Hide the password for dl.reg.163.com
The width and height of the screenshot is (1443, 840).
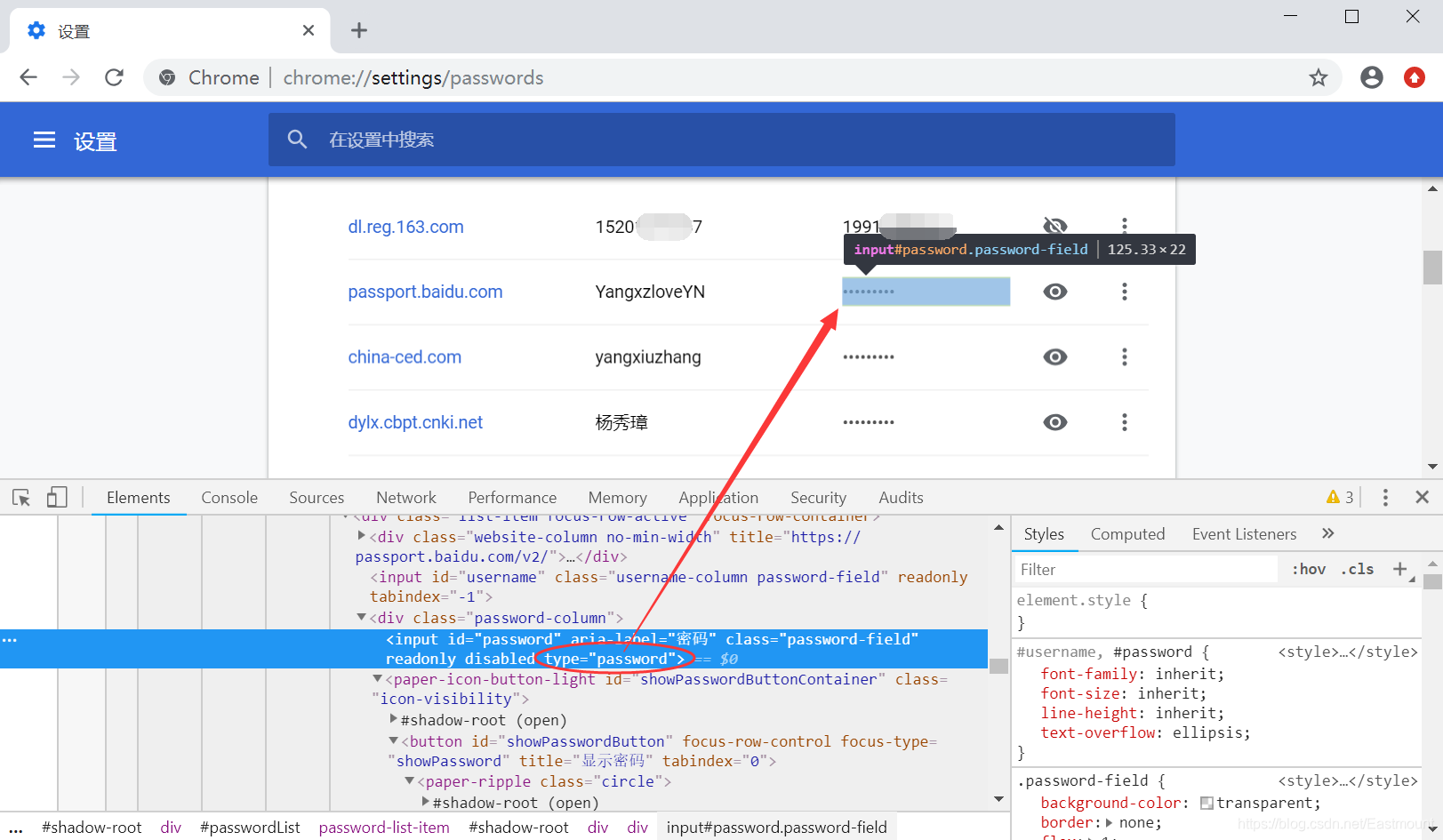pyautogui.click(x=1055, y=225)
